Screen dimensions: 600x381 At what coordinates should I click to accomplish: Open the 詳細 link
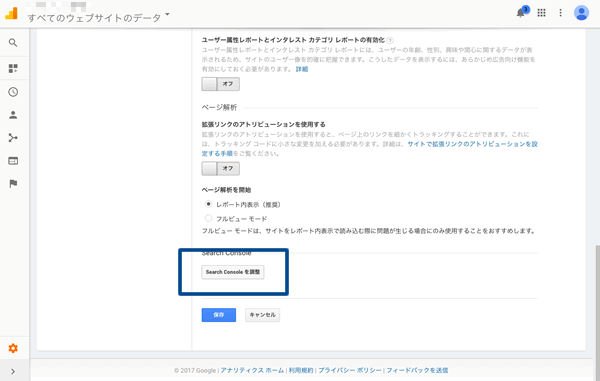(x=302, y=69)
